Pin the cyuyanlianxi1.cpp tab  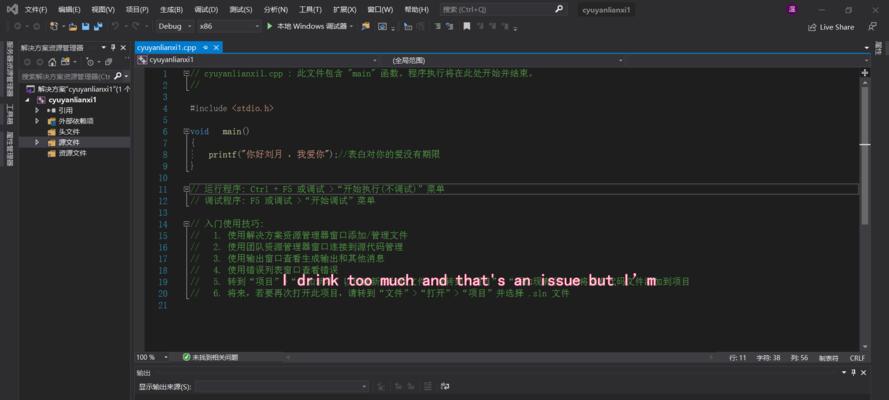(x=206, y=48)
